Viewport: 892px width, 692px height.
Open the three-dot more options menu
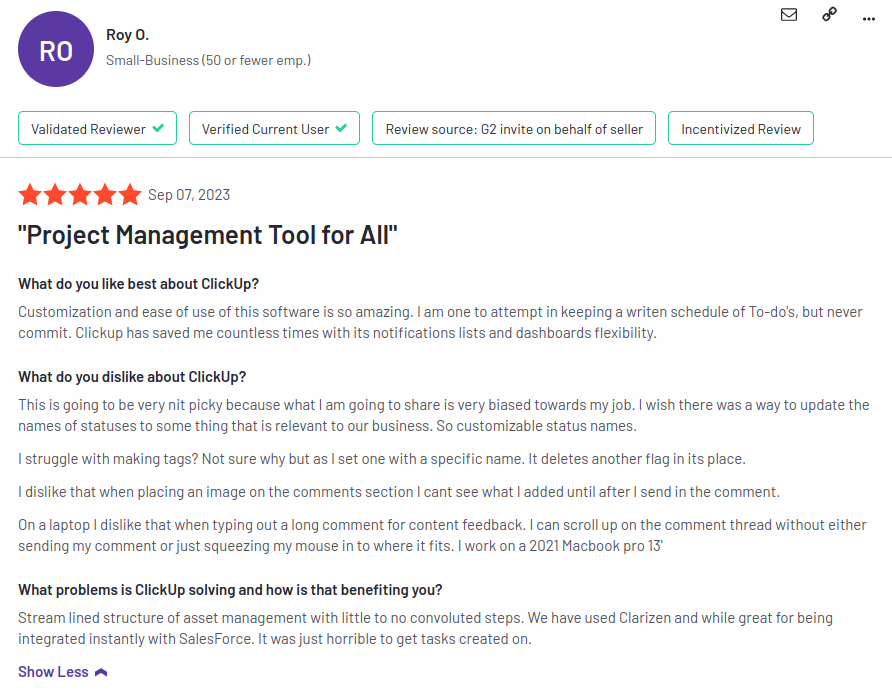pyautogui.click(x=869, y=19)
